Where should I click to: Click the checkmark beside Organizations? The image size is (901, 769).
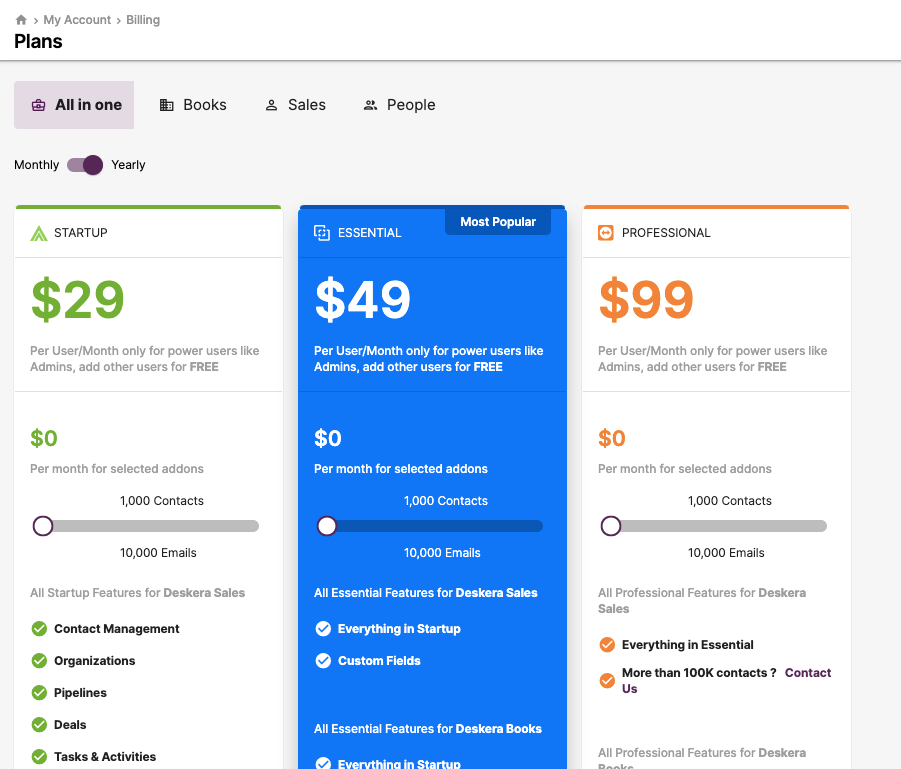click(x=39, y=661)
